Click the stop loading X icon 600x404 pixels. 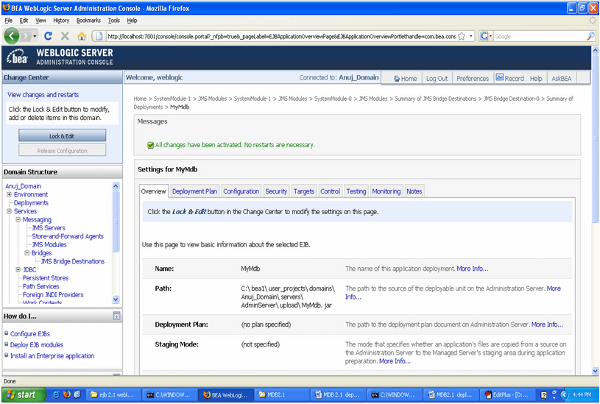point(65,36)
